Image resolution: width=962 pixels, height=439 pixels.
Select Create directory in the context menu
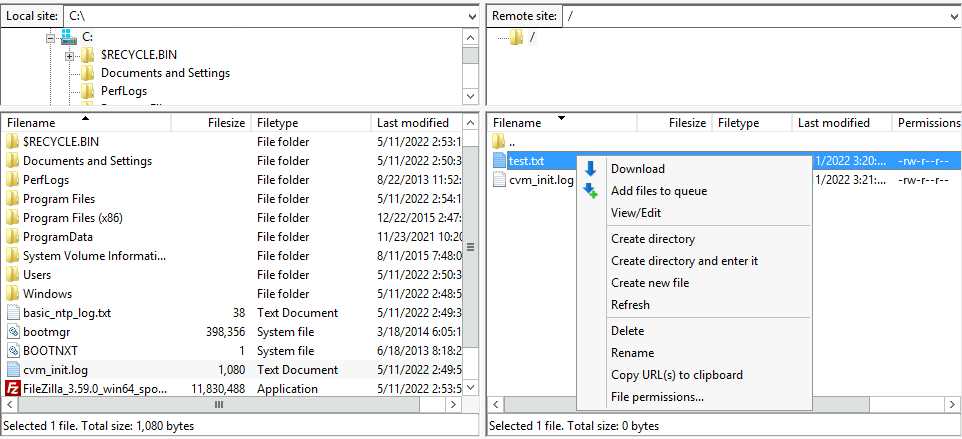(653, 239)
